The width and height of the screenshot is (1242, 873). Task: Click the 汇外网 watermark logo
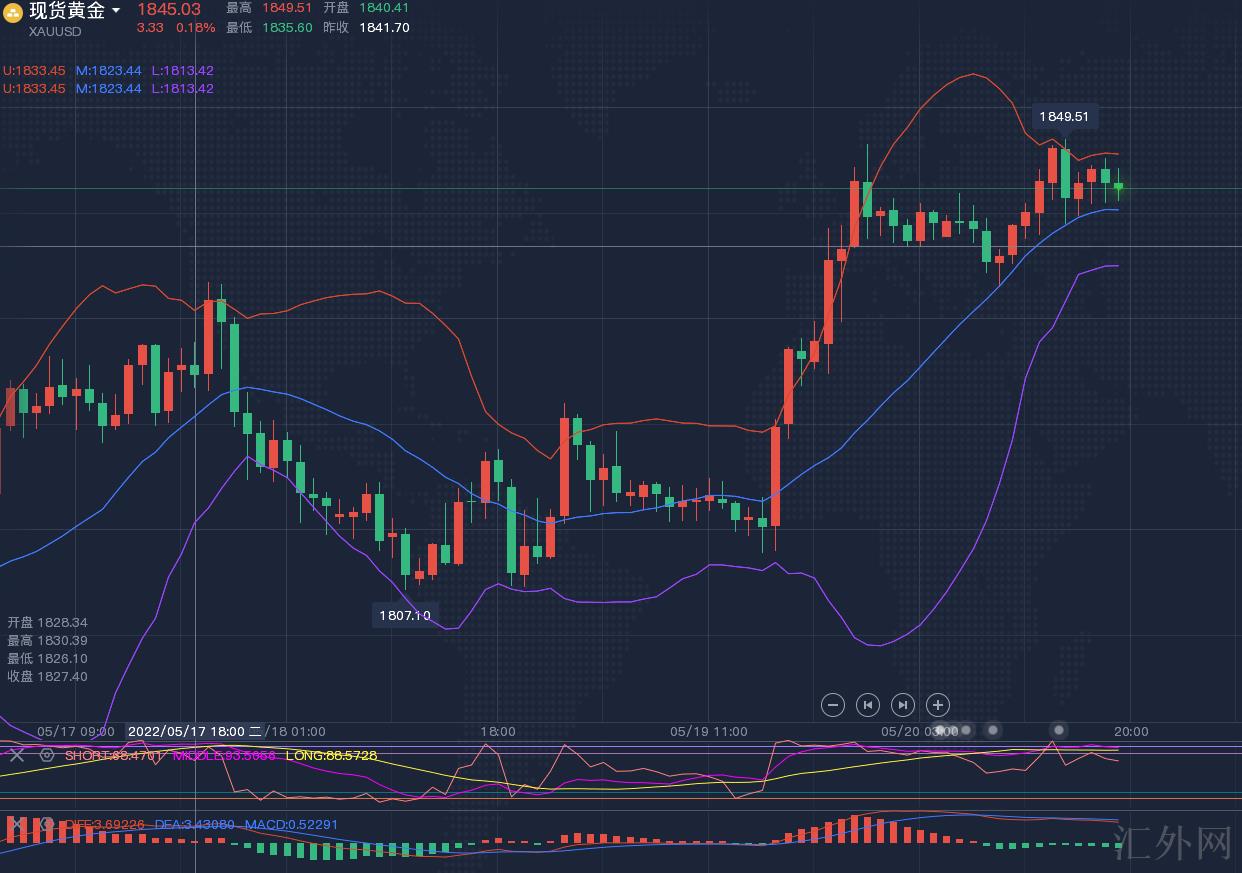point(1185,845)
